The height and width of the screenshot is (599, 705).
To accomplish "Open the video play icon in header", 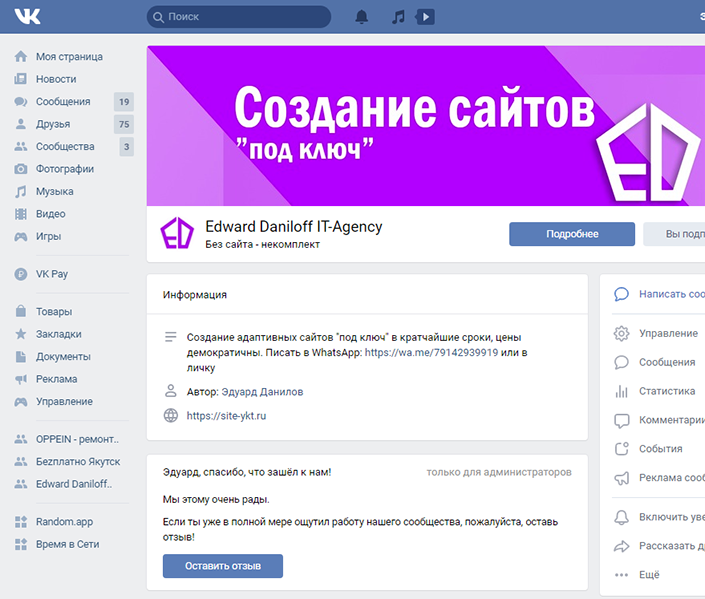I will click(x=425, y=17).
